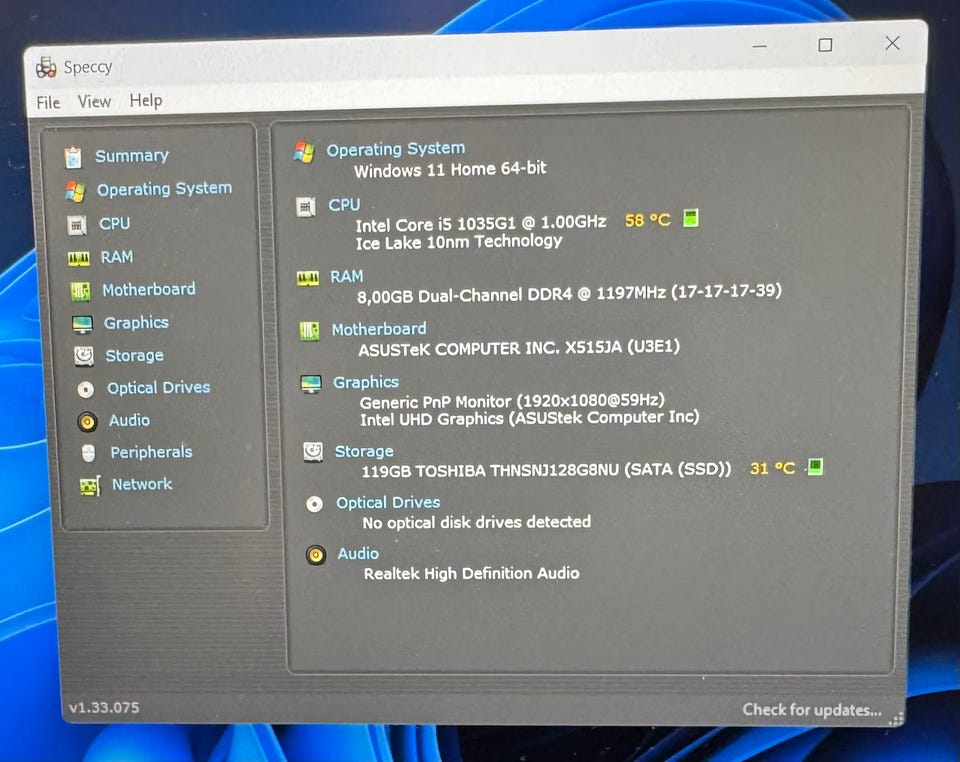Click CPU chip icon in summary pane
Image resolution: width=960 pixels, height=762 pixels.
[x=306, y=207]
